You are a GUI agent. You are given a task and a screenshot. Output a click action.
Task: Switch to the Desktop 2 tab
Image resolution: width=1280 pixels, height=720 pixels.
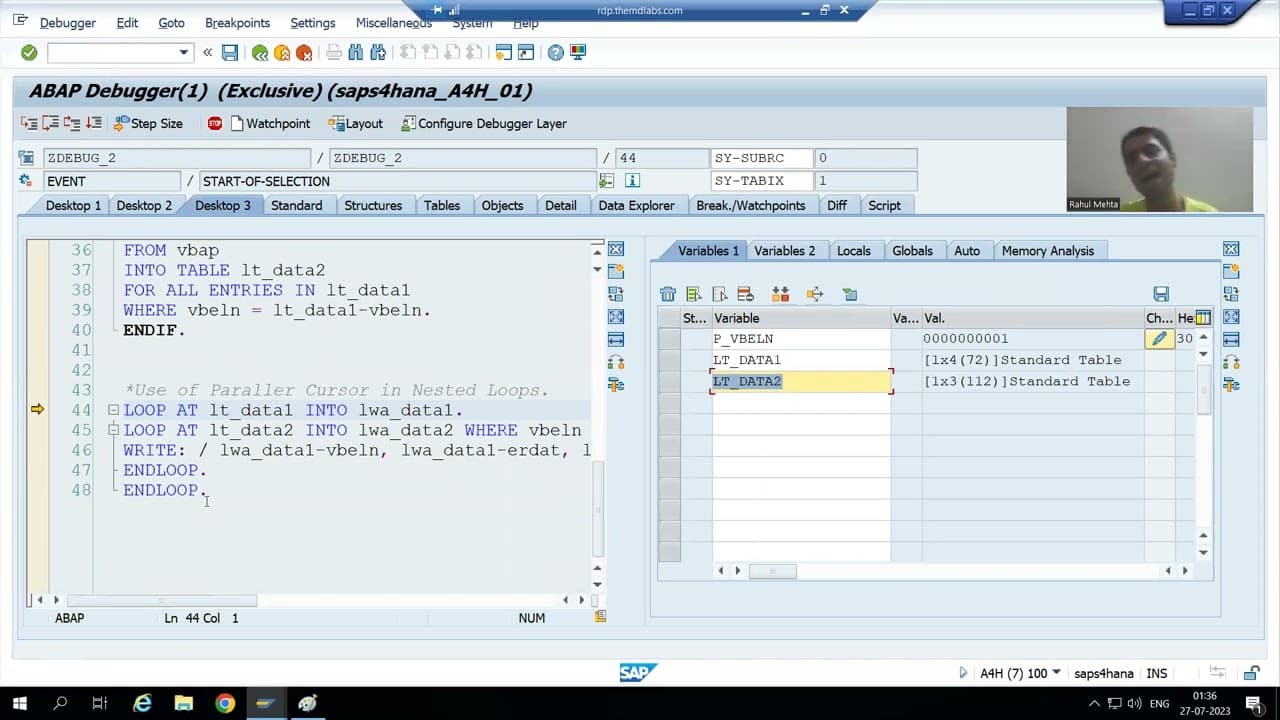coord(144,205)
